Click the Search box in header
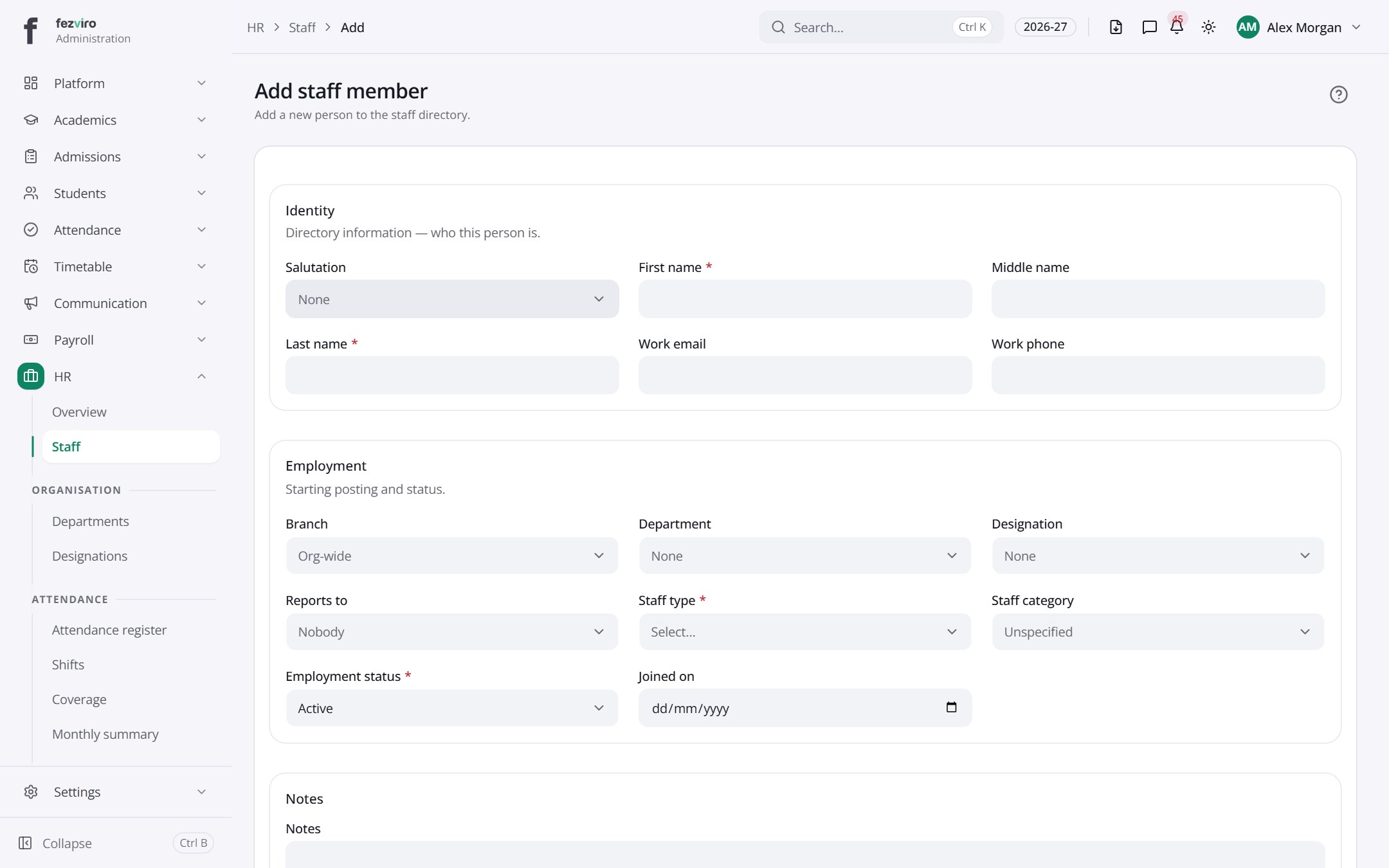Viewport: 1389px width, 868px height. coord(880,27)
